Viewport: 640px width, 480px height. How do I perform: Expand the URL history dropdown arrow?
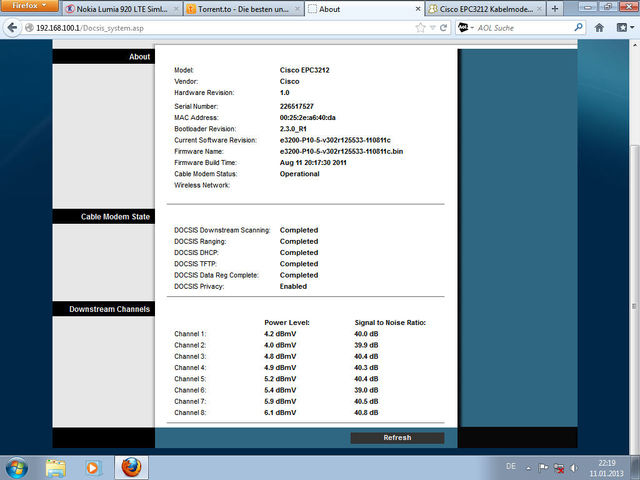[429, 28]
